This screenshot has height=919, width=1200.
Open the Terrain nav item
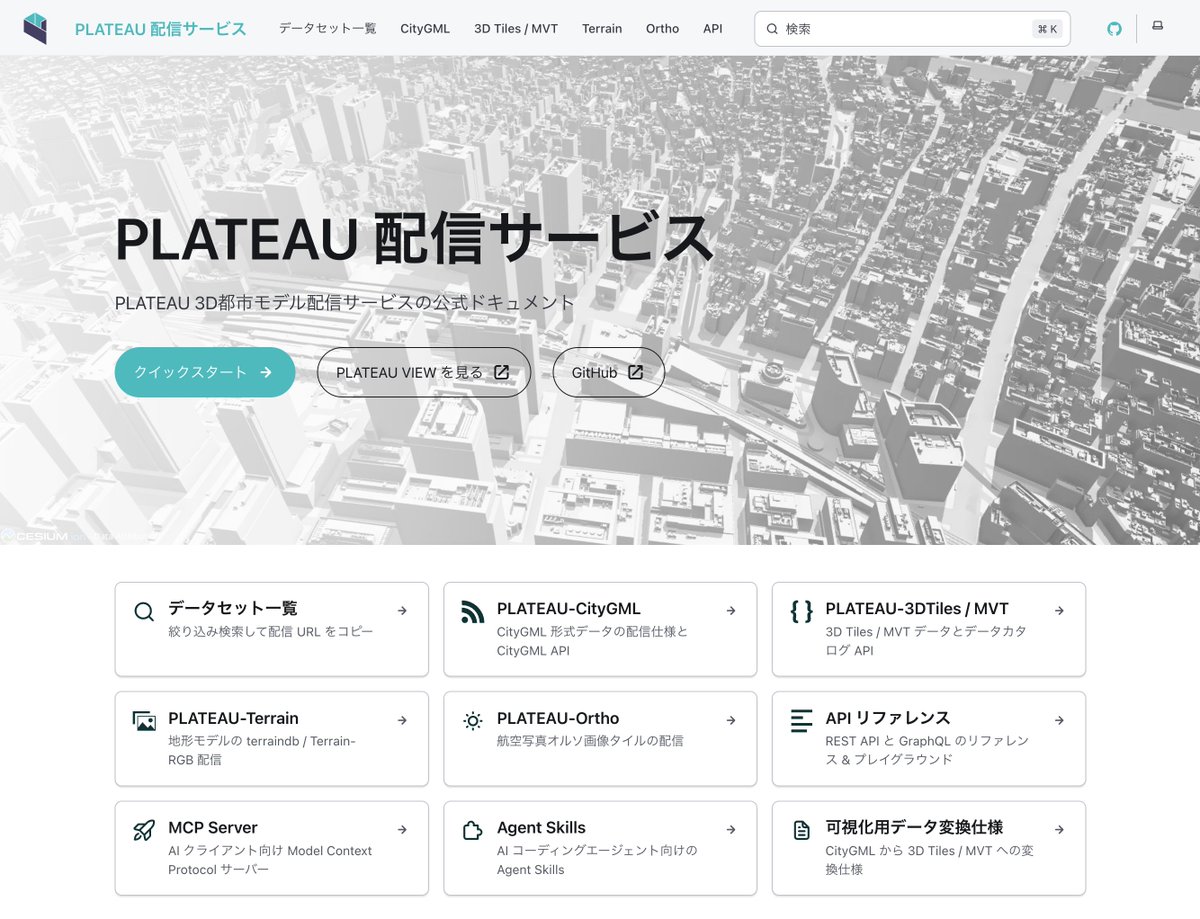coord(602,29)
